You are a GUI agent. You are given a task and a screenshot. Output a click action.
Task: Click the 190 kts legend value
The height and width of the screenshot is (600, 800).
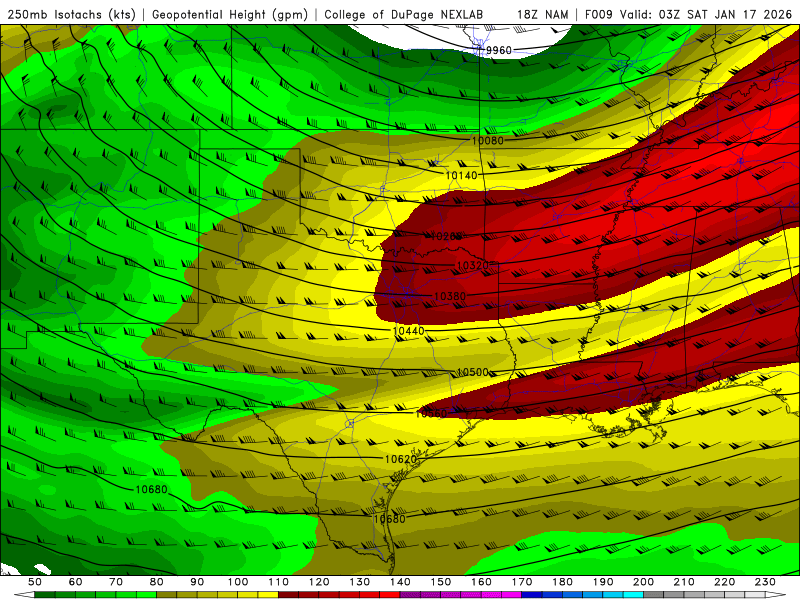point(603,582)
